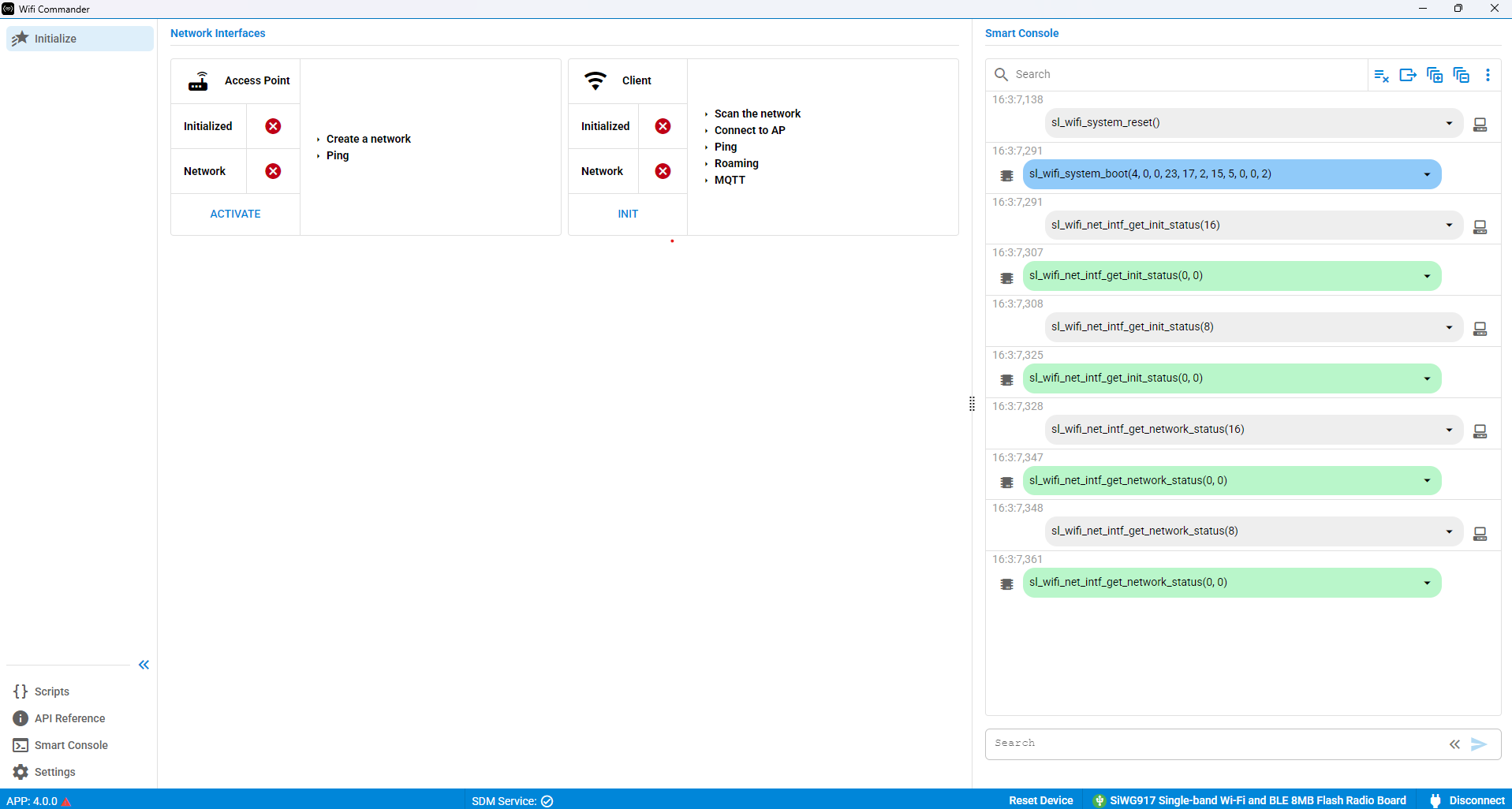Screen dimensions: 1512x809
Task: Click the 'Network Interfaces' heading
Action: point(218,33)
